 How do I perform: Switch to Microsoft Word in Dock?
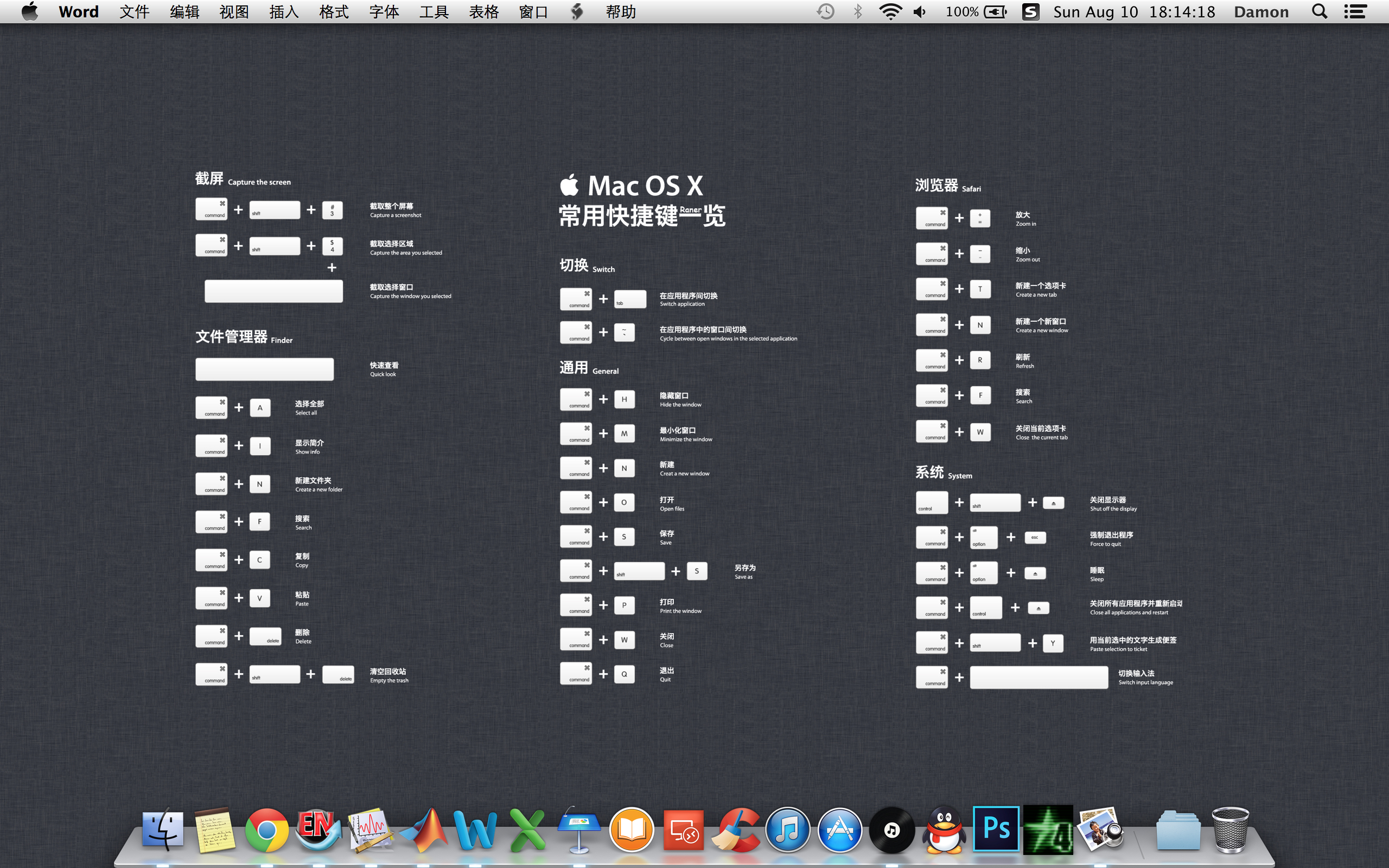(475, 830)
